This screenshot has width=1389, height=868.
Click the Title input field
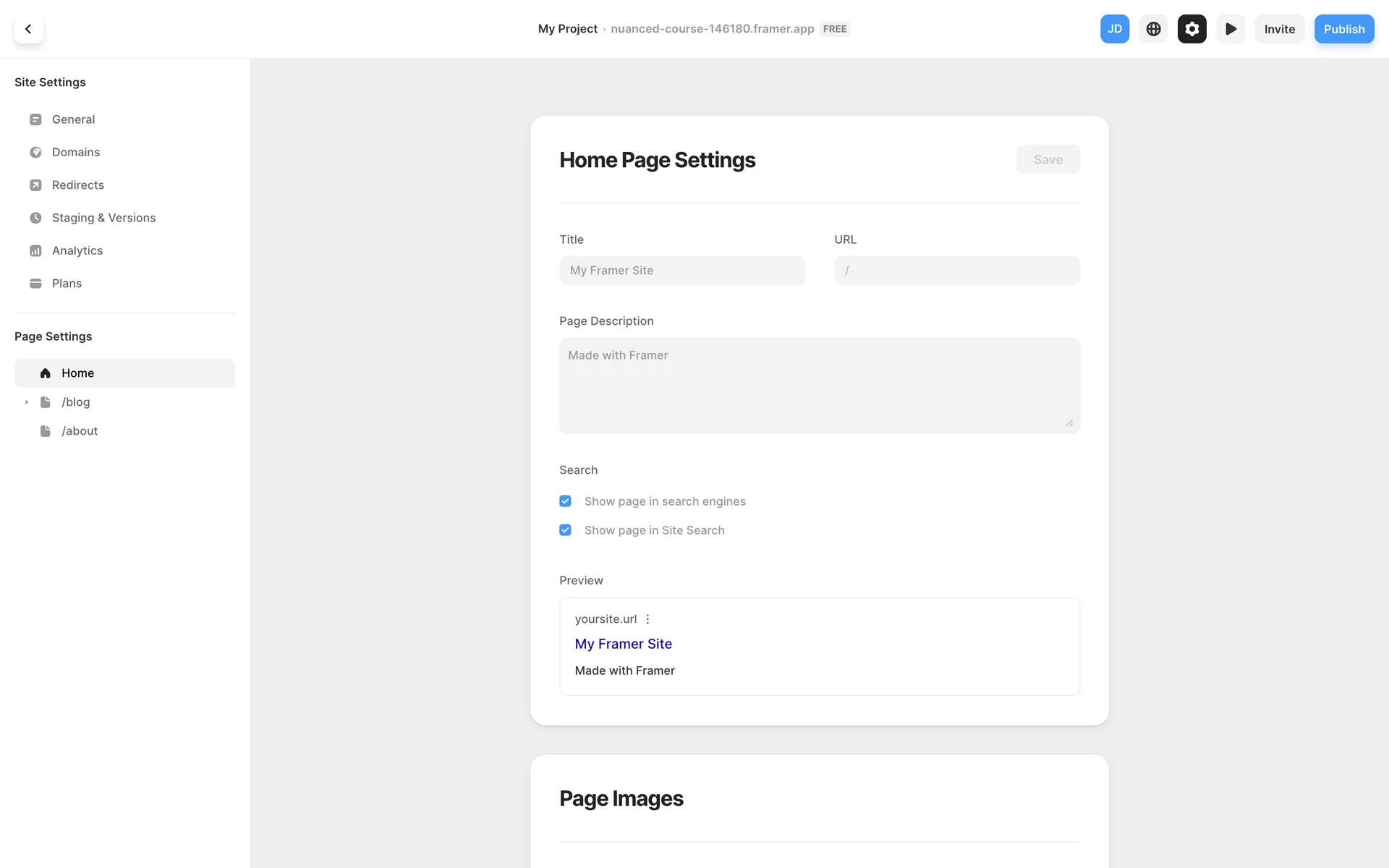681,271
